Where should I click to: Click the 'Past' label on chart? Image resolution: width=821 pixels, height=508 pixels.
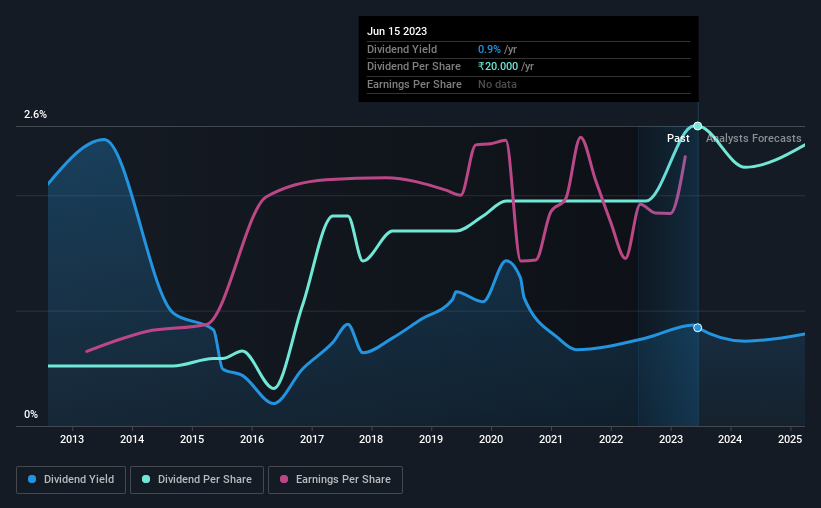[678, 138]
